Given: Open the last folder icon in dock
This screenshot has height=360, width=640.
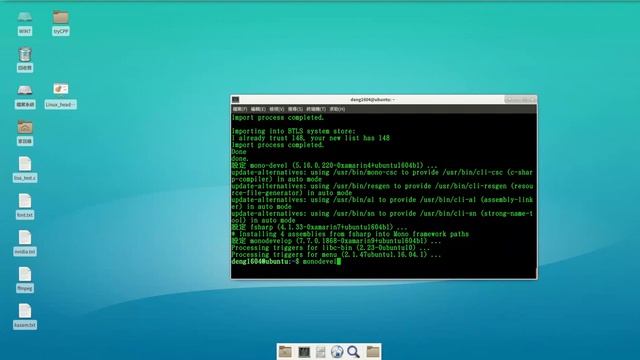Looking at the screenshot, I should pos(373,351).
